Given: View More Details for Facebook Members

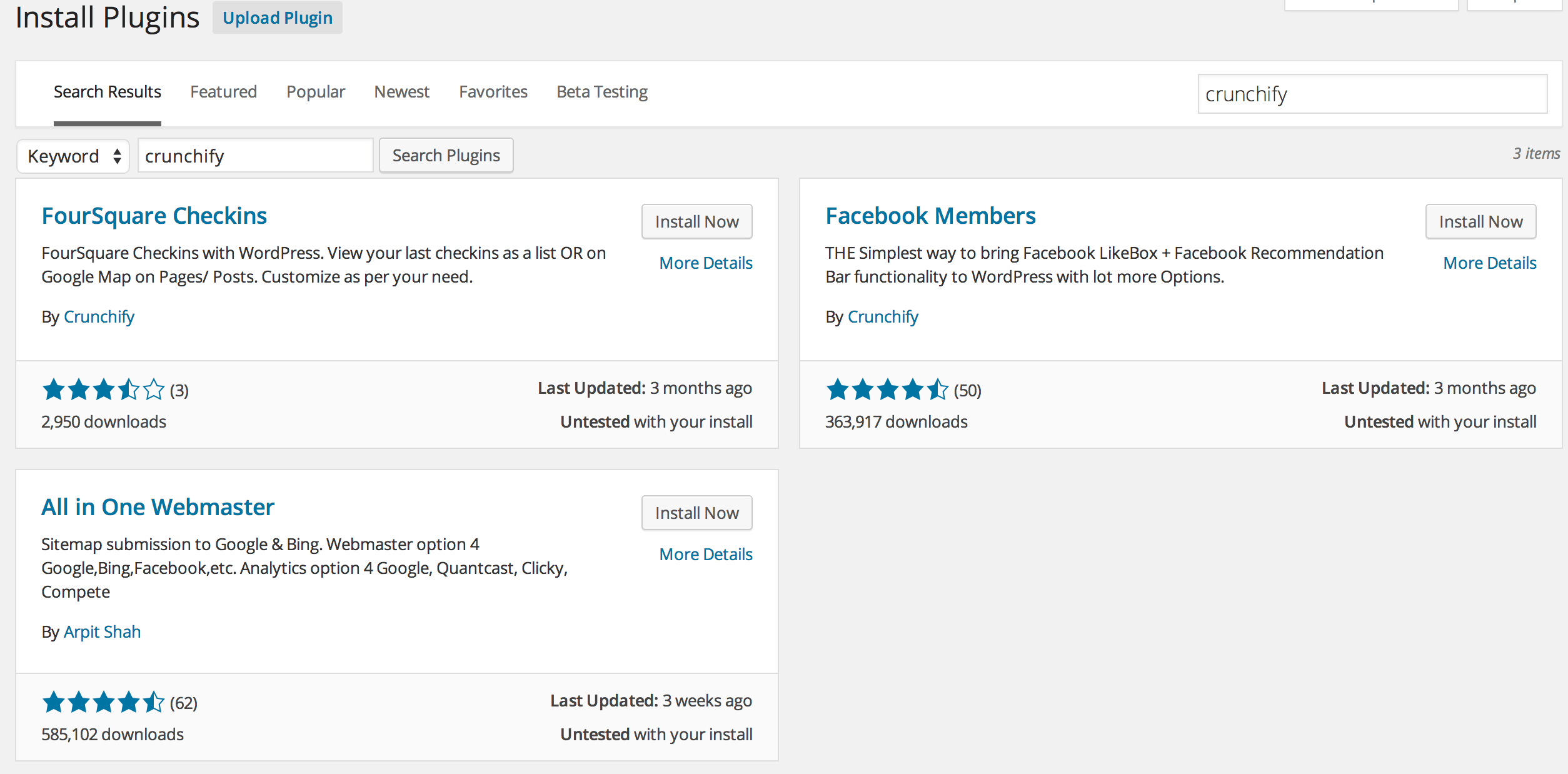Looking at the screenshot, I should (x=1490, y=263).
